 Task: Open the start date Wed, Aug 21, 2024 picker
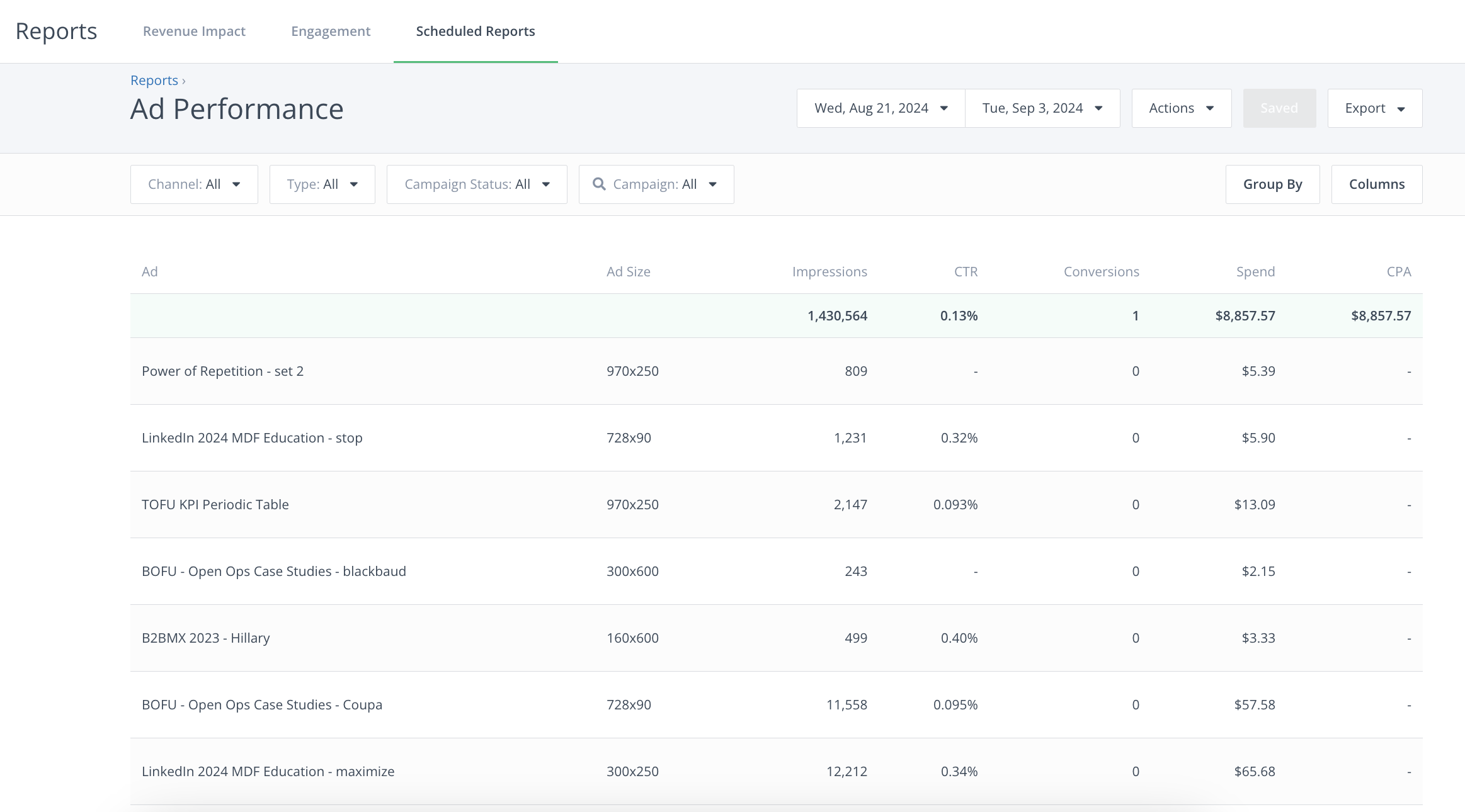[881, 108]
